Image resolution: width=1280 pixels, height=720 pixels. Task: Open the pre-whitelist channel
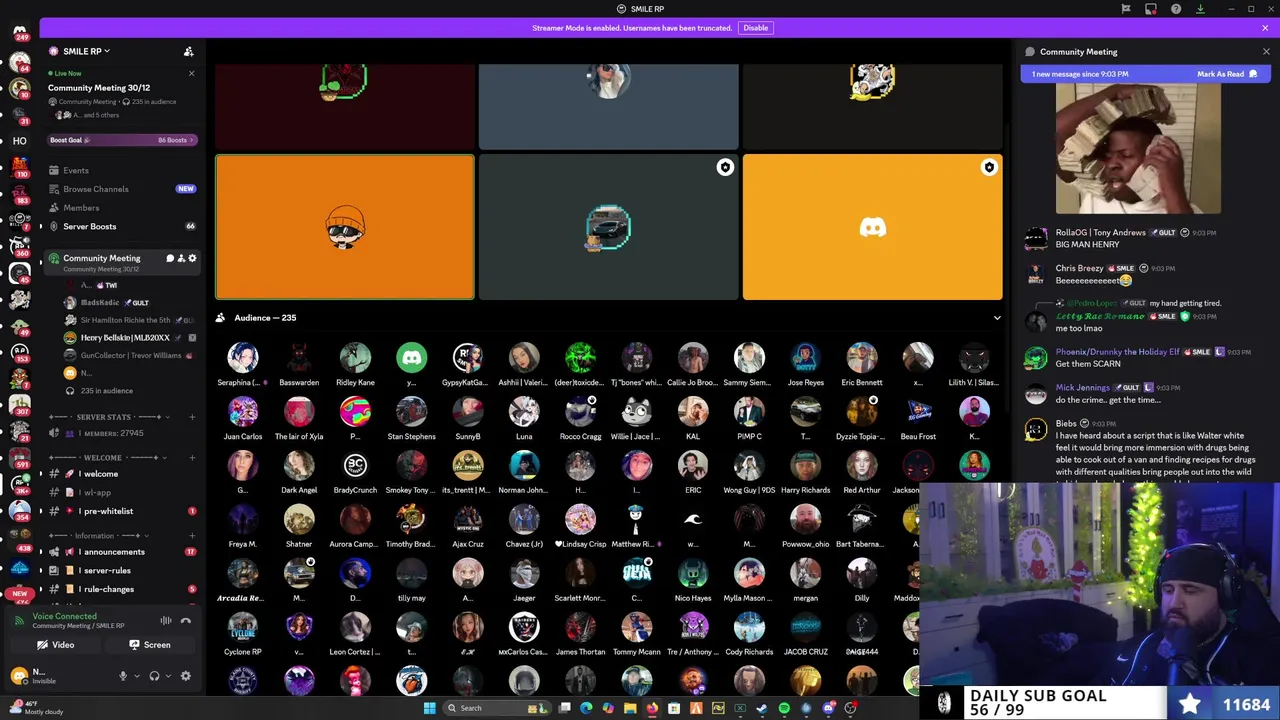point(122,511)
